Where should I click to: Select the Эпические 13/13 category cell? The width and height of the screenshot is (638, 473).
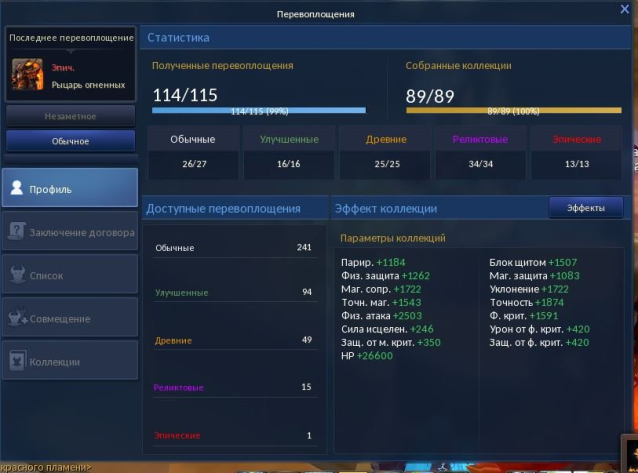(x=576, y=151)
